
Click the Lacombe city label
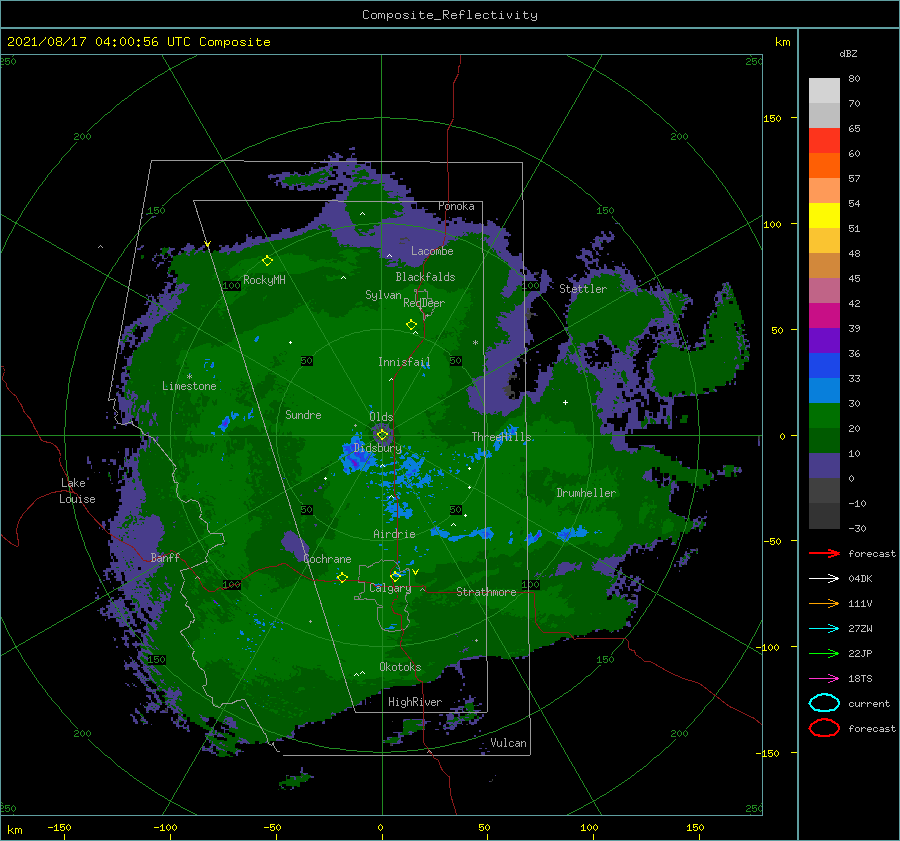tap(432, 251)
